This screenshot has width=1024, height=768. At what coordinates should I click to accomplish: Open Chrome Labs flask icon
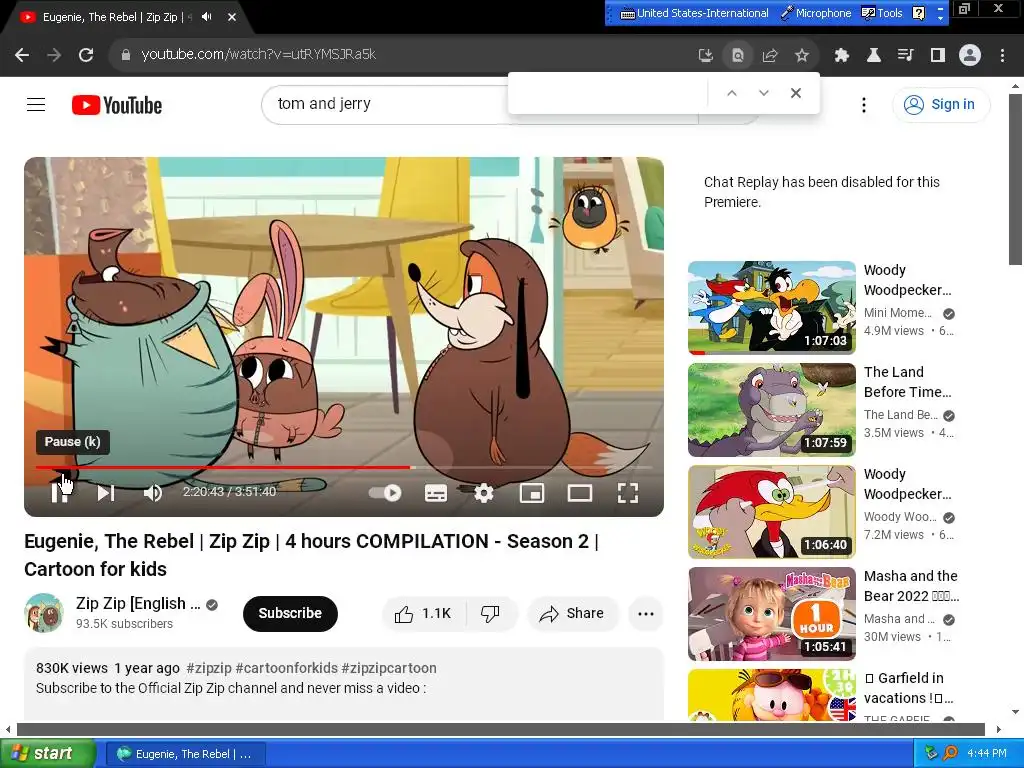click(x=873, y=56)
